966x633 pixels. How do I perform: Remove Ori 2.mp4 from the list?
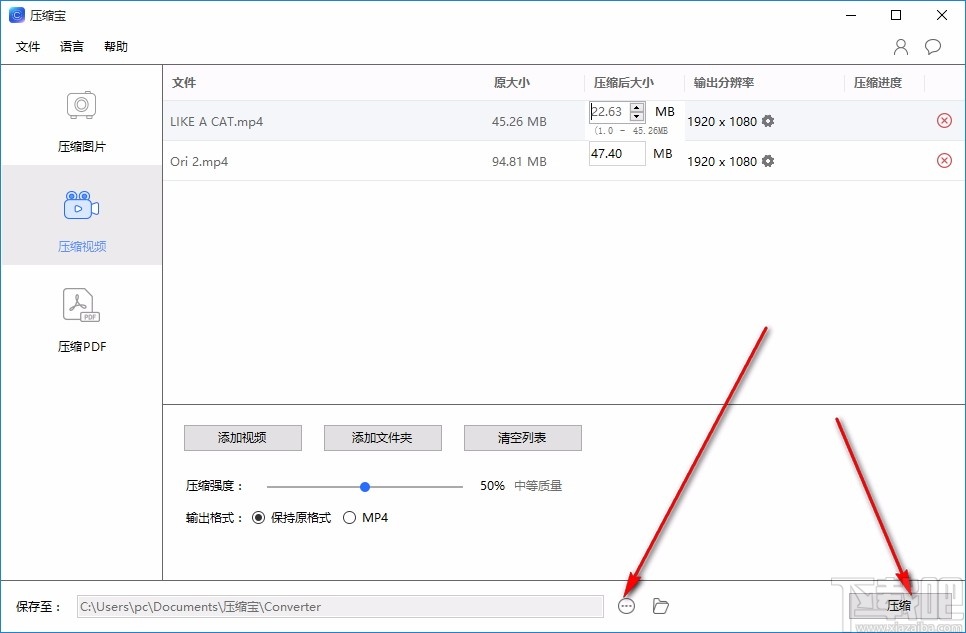click(x=944, y=160)
